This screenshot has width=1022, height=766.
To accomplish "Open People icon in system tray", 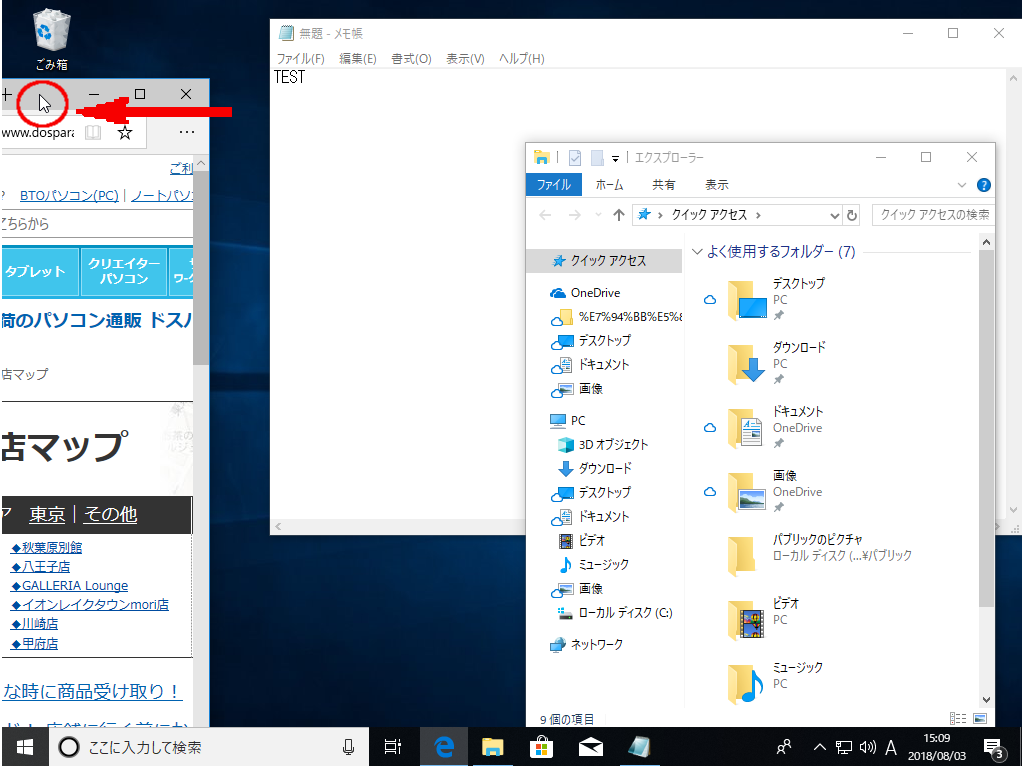I will point(784,747).
